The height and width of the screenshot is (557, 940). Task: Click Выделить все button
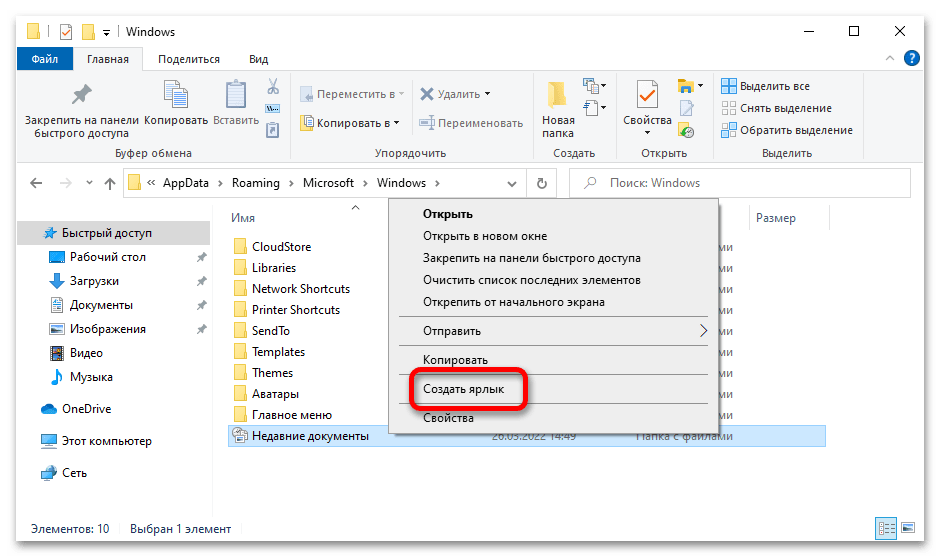tap(766, 86)
